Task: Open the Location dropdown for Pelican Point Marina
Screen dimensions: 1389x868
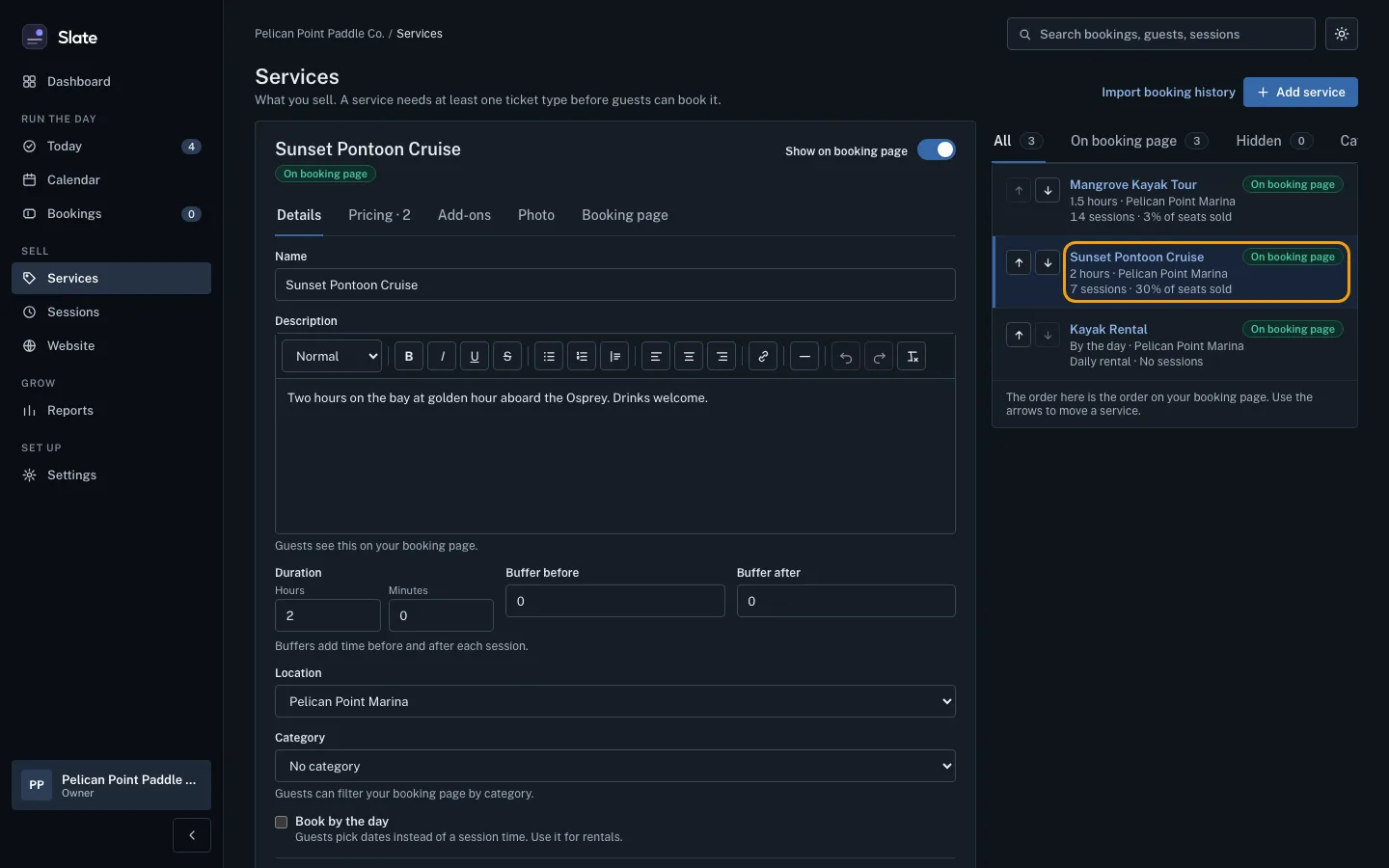Action: click(615, 701)
